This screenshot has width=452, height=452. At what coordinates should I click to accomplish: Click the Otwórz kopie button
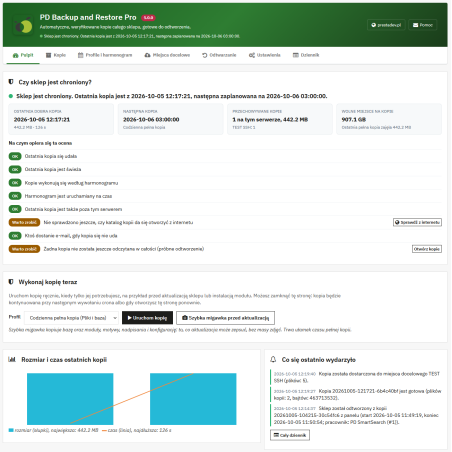[427, 249]
